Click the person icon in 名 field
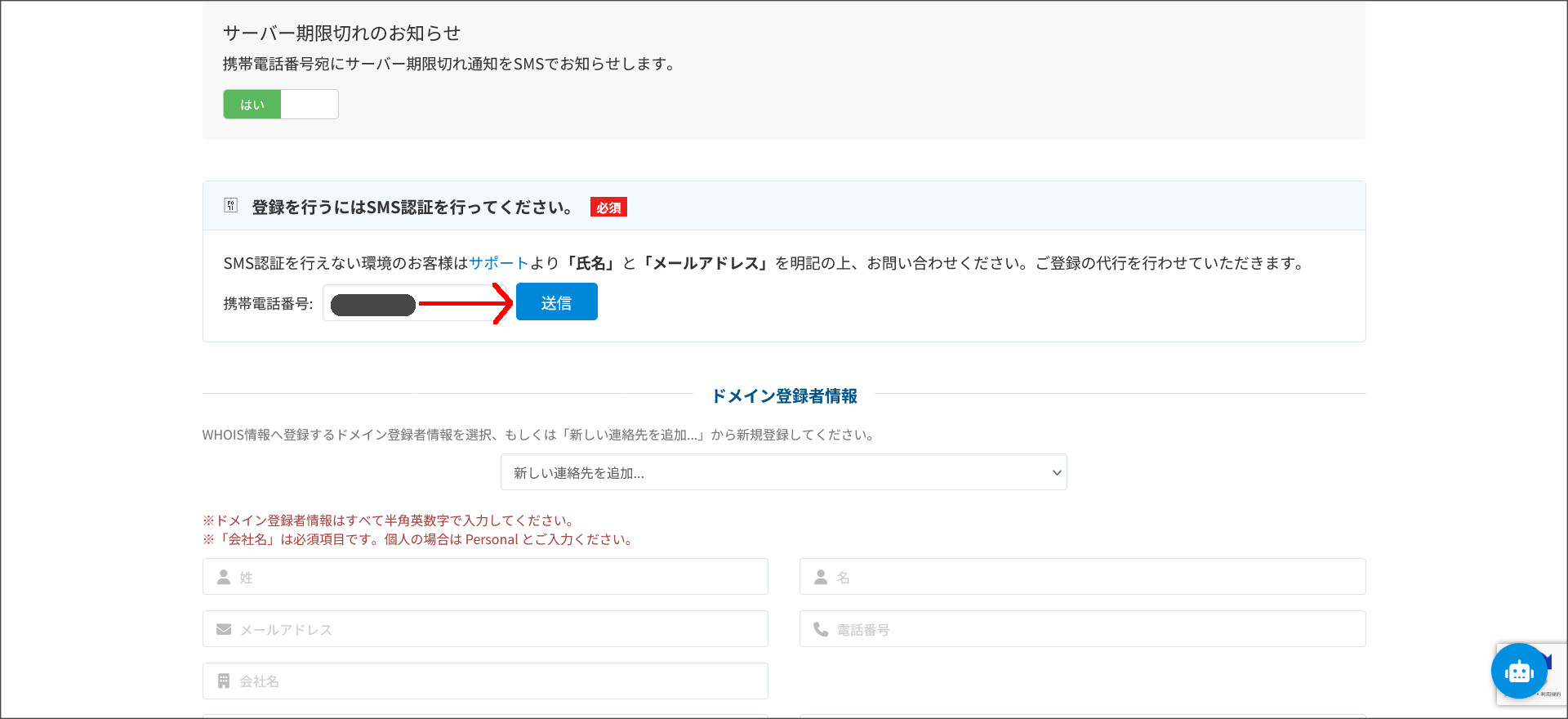 [x=821, y=577]
